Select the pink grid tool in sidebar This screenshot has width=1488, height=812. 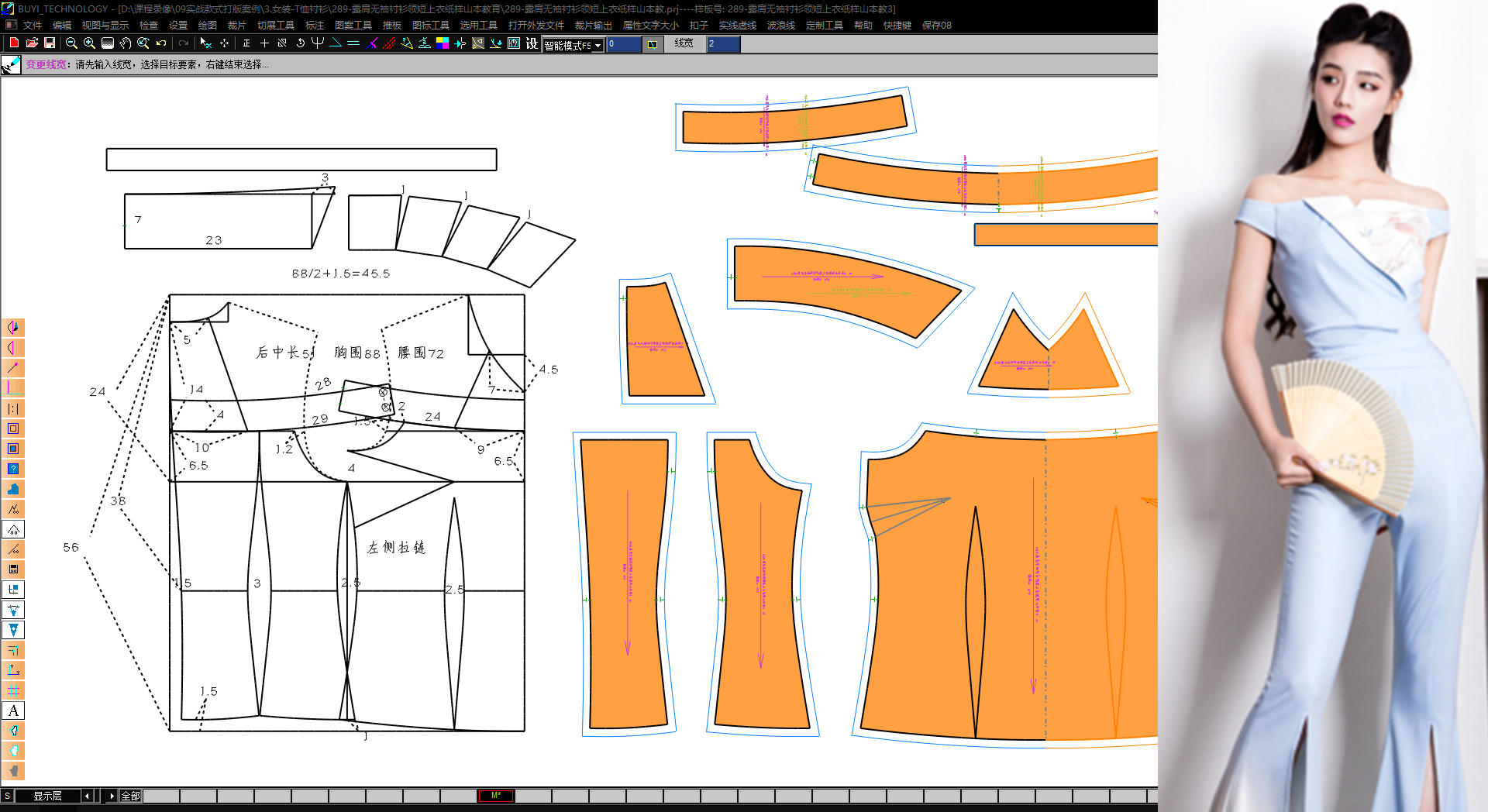pyautogui.click(x=13, y=690)
